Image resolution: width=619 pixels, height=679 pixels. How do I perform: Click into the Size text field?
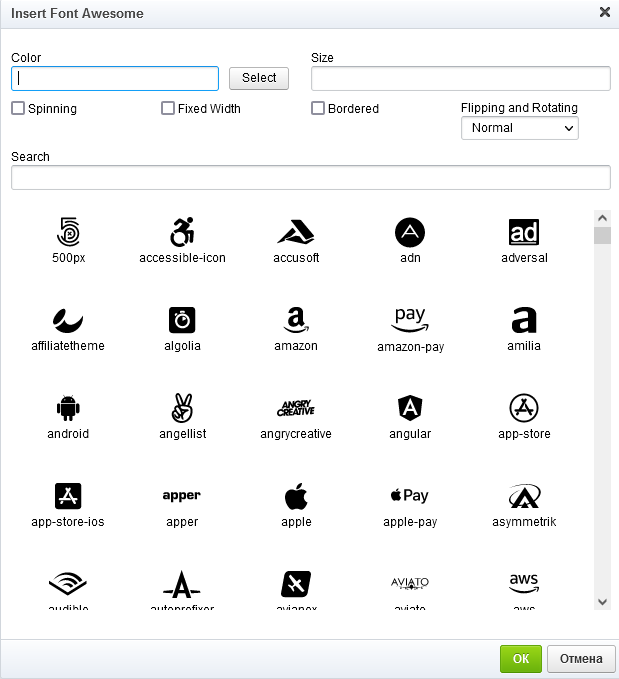[460, 79]
